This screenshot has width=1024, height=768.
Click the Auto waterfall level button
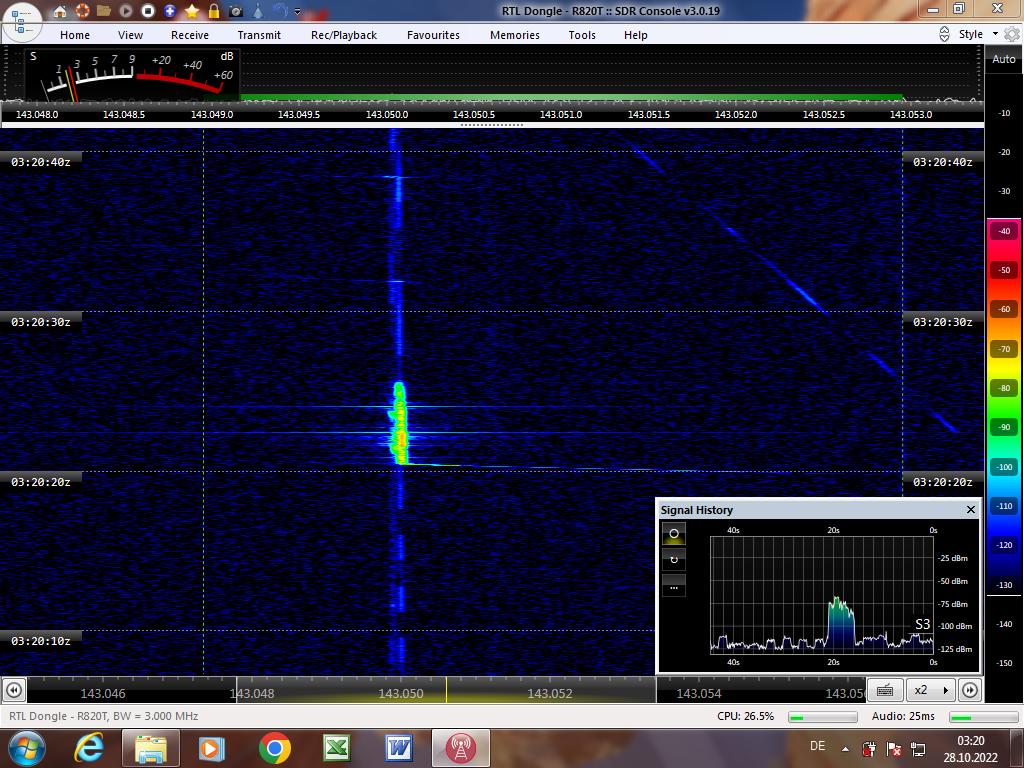point(1004,59)
